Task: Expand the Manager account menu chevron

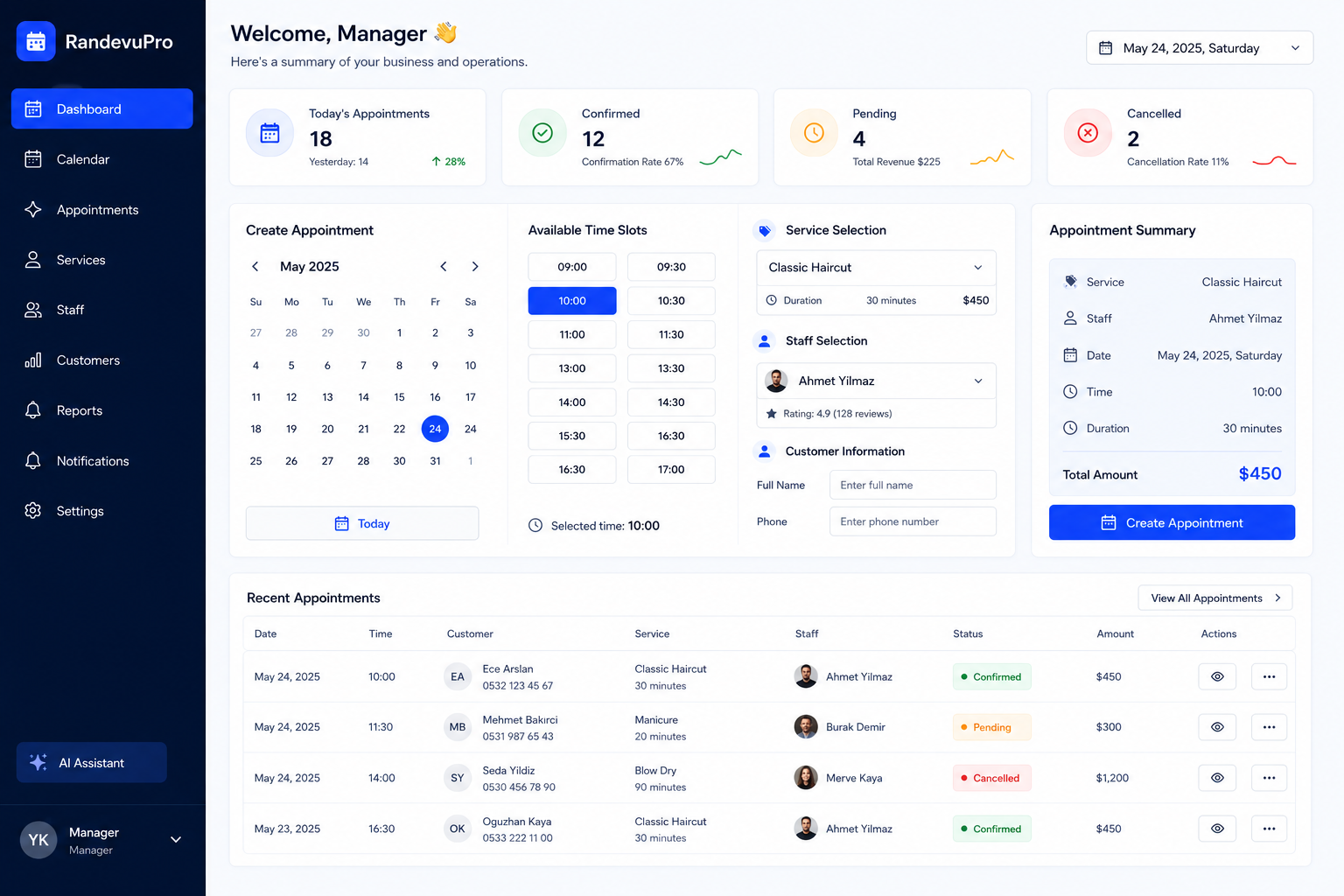Action: tap(176, 840)
